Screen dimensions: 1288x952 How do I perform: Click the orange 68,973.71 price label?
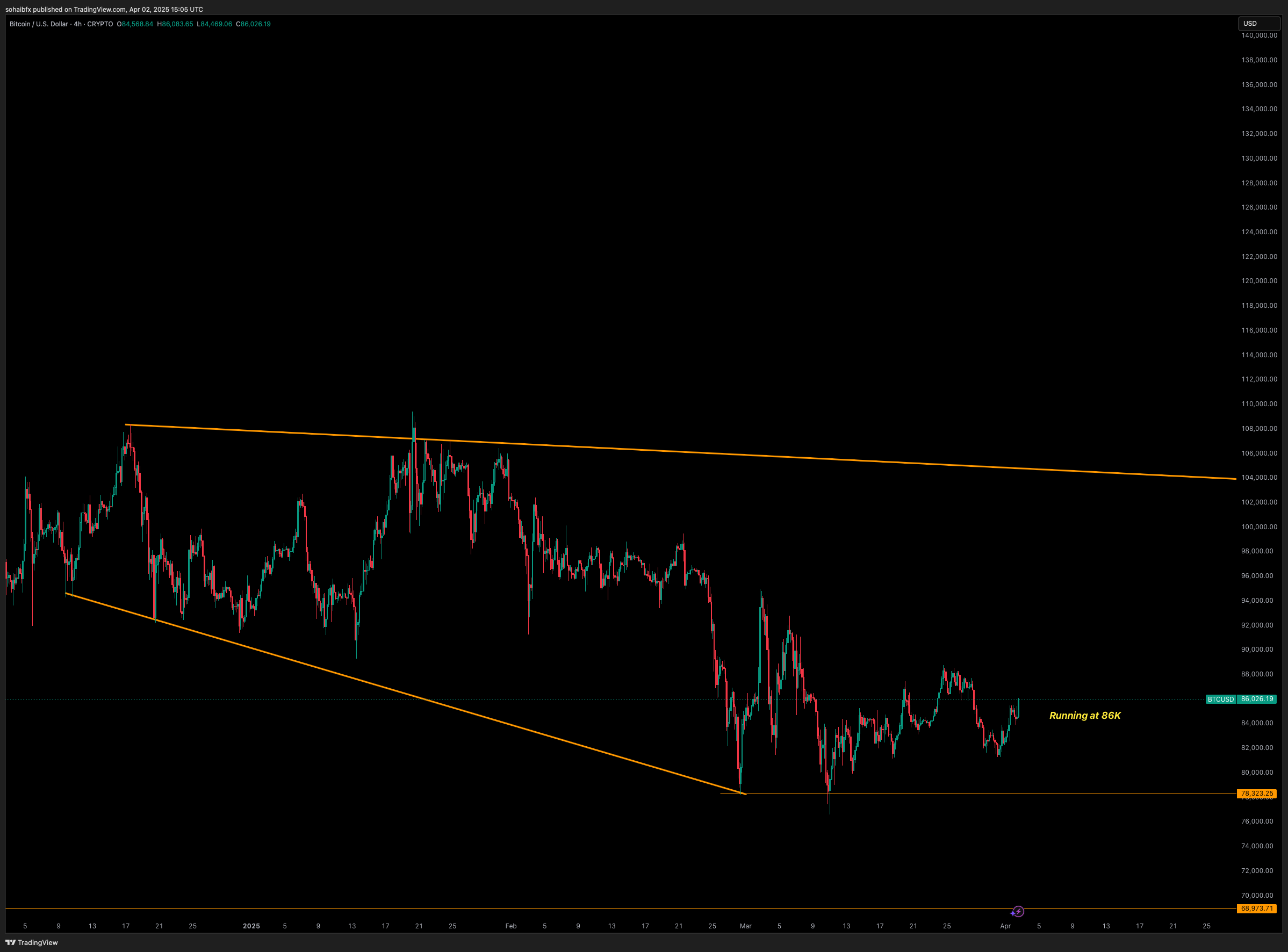[1256, 908]
